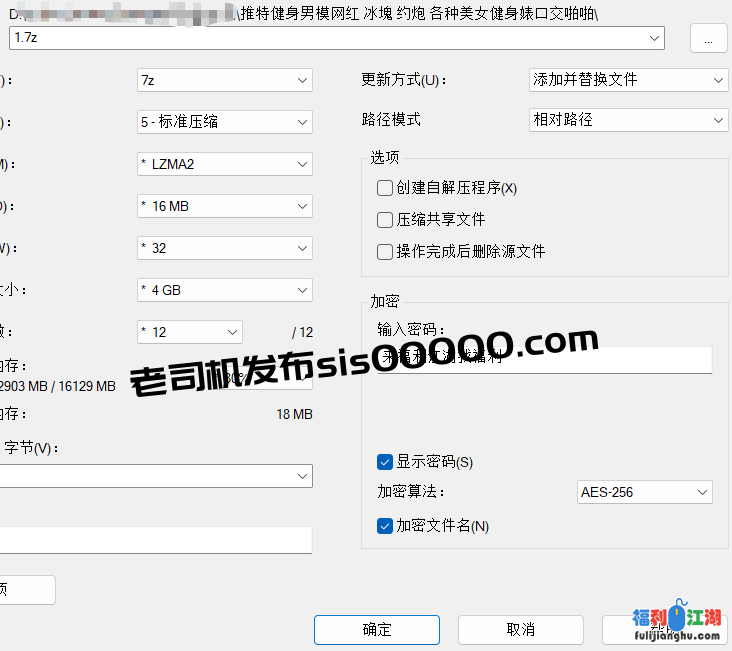This screenshot has width=732, height=651.
Task: Click the "..." browse button for archive path
Action: tap(708, 38)
